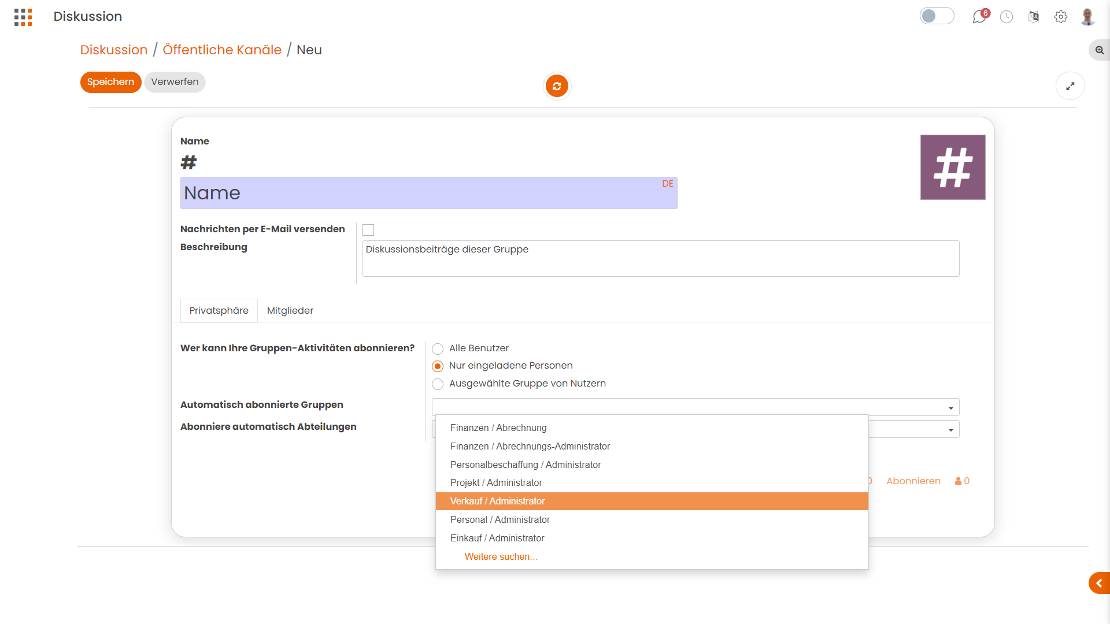
Task: Select Nur eingeladene Personen option
Action: [437, 366]
